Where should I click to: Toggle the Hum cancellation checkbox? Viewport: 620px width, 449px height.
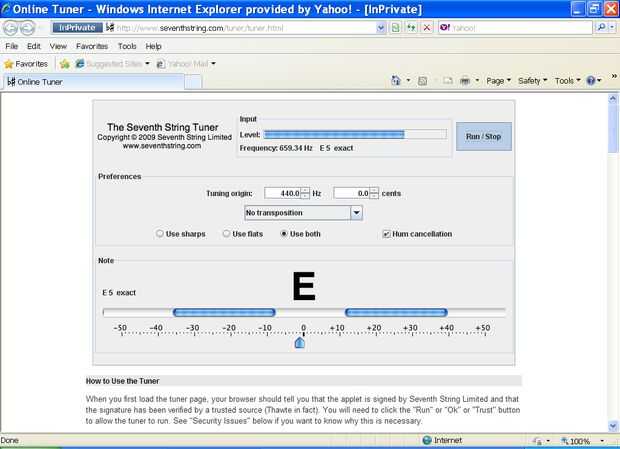pos(386,234)
